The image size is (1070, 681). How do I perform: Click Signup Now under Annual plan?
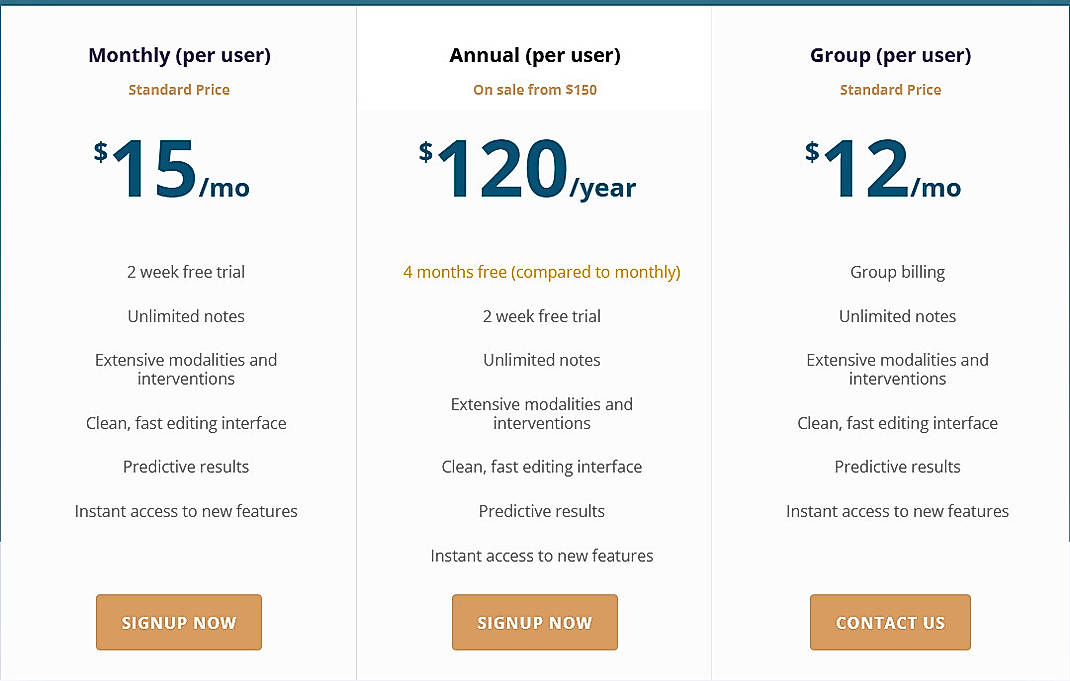[x=534, y=622]
